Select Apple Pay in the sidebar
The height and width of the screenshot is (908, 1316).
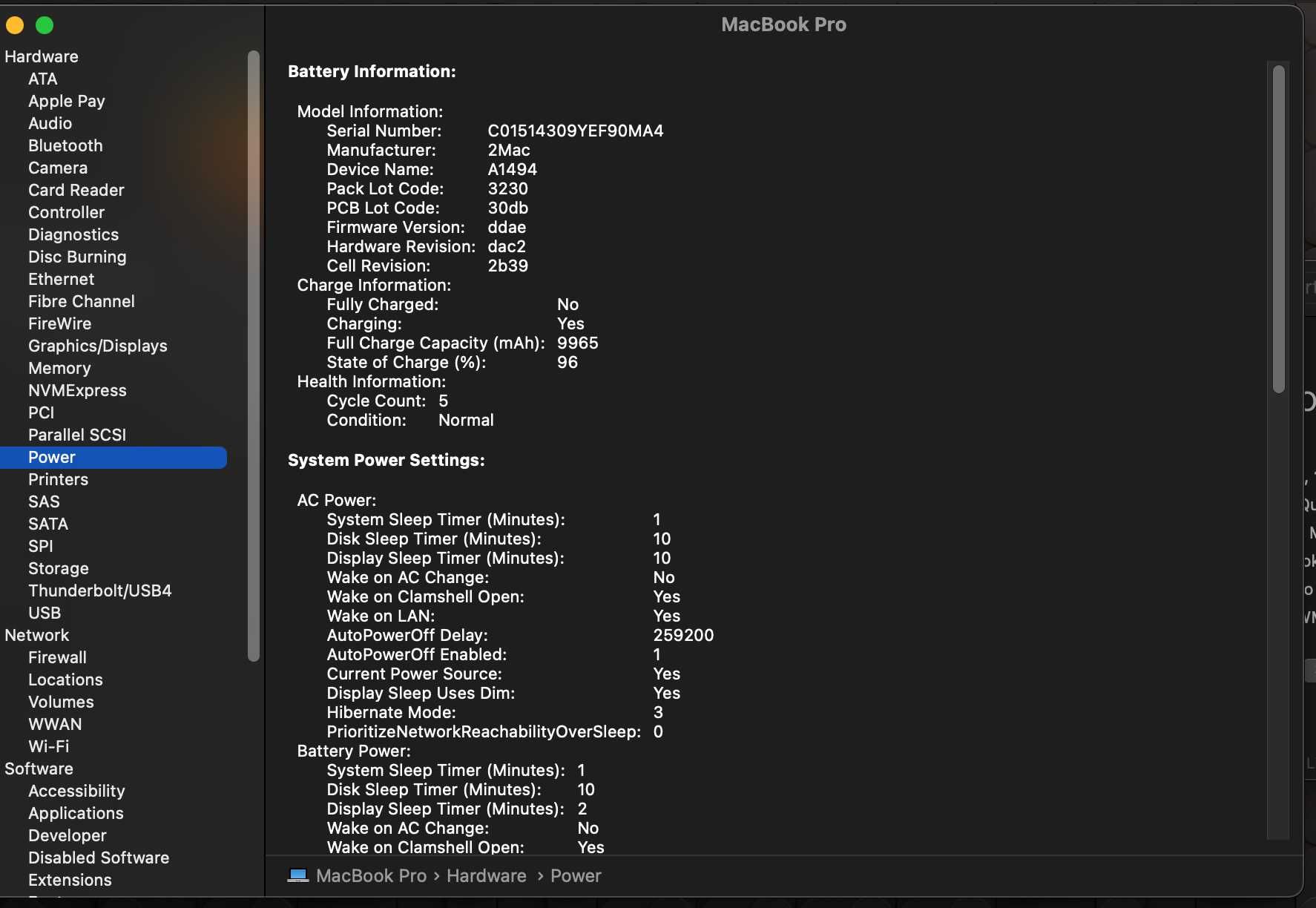click(x=67, y=101)
